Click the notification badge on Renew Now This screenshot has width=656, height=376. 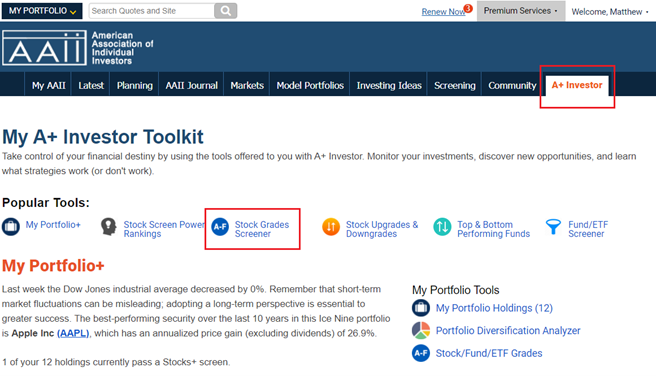tap(468, 8)
